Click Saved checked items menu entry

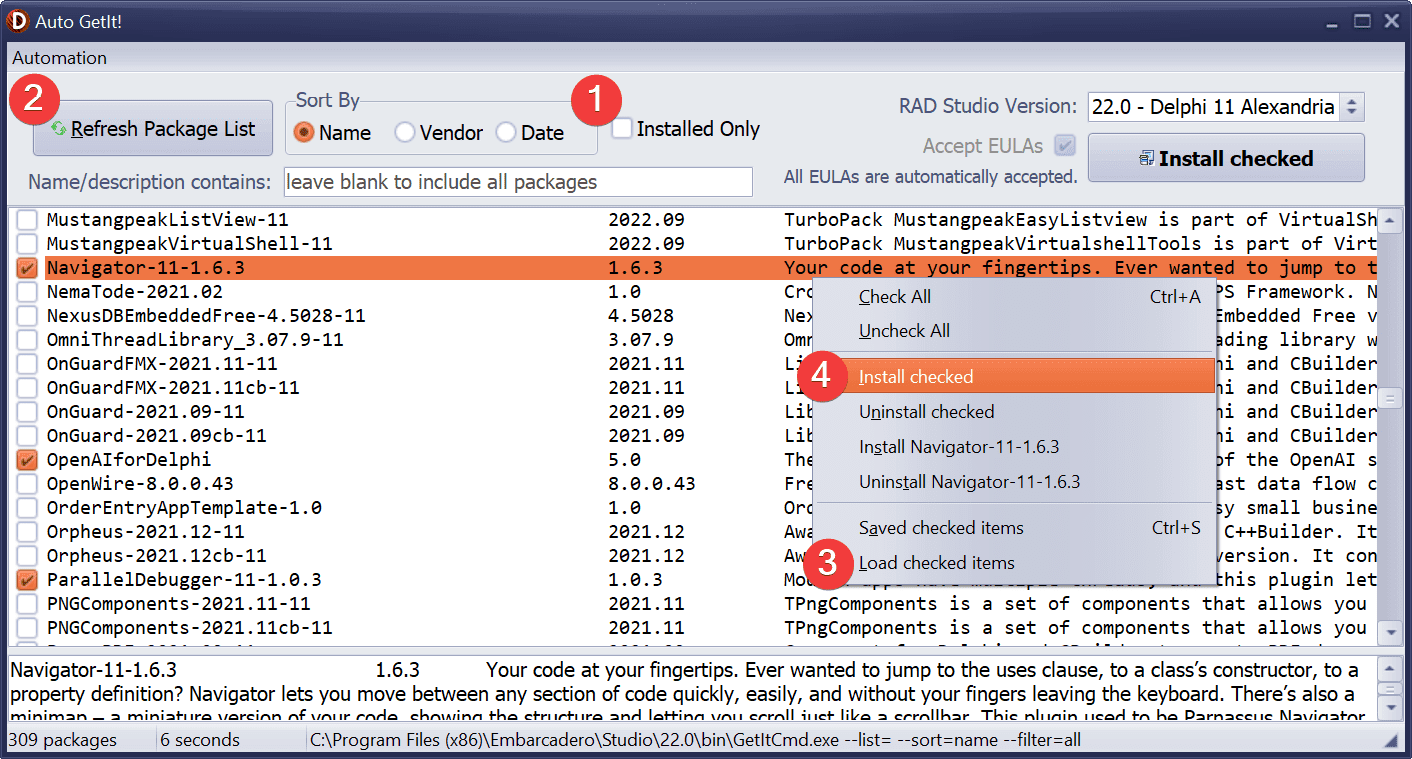tap(1015, 528)
